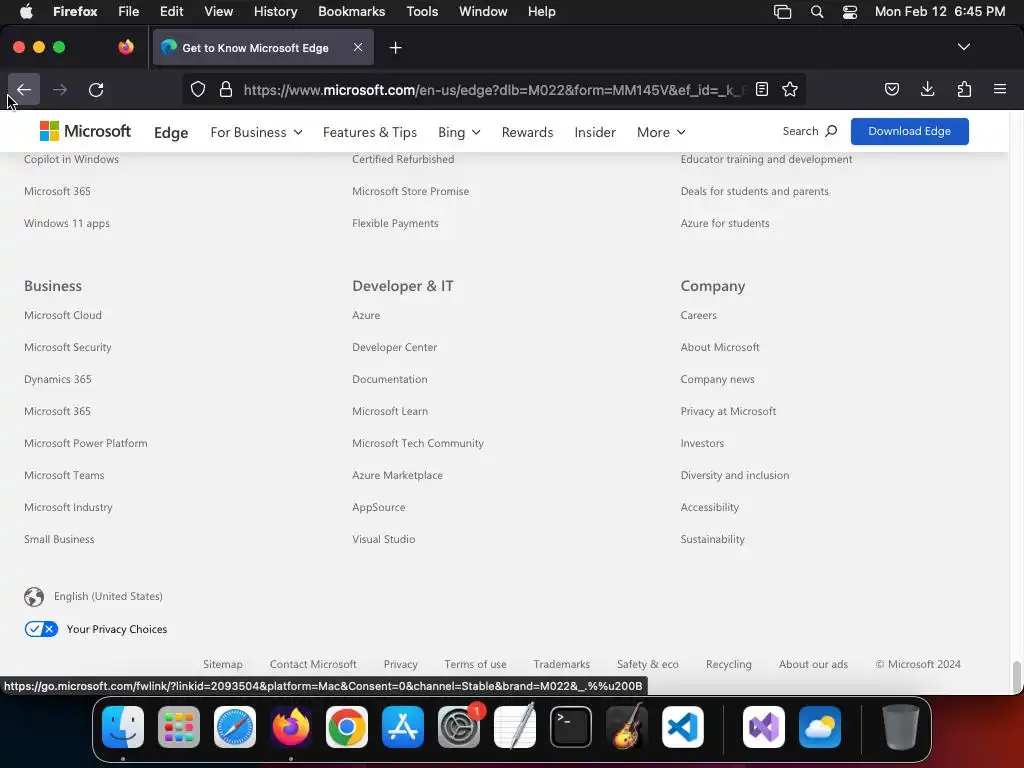
Task: Open the Apple menu
Action: coord(26,12)
